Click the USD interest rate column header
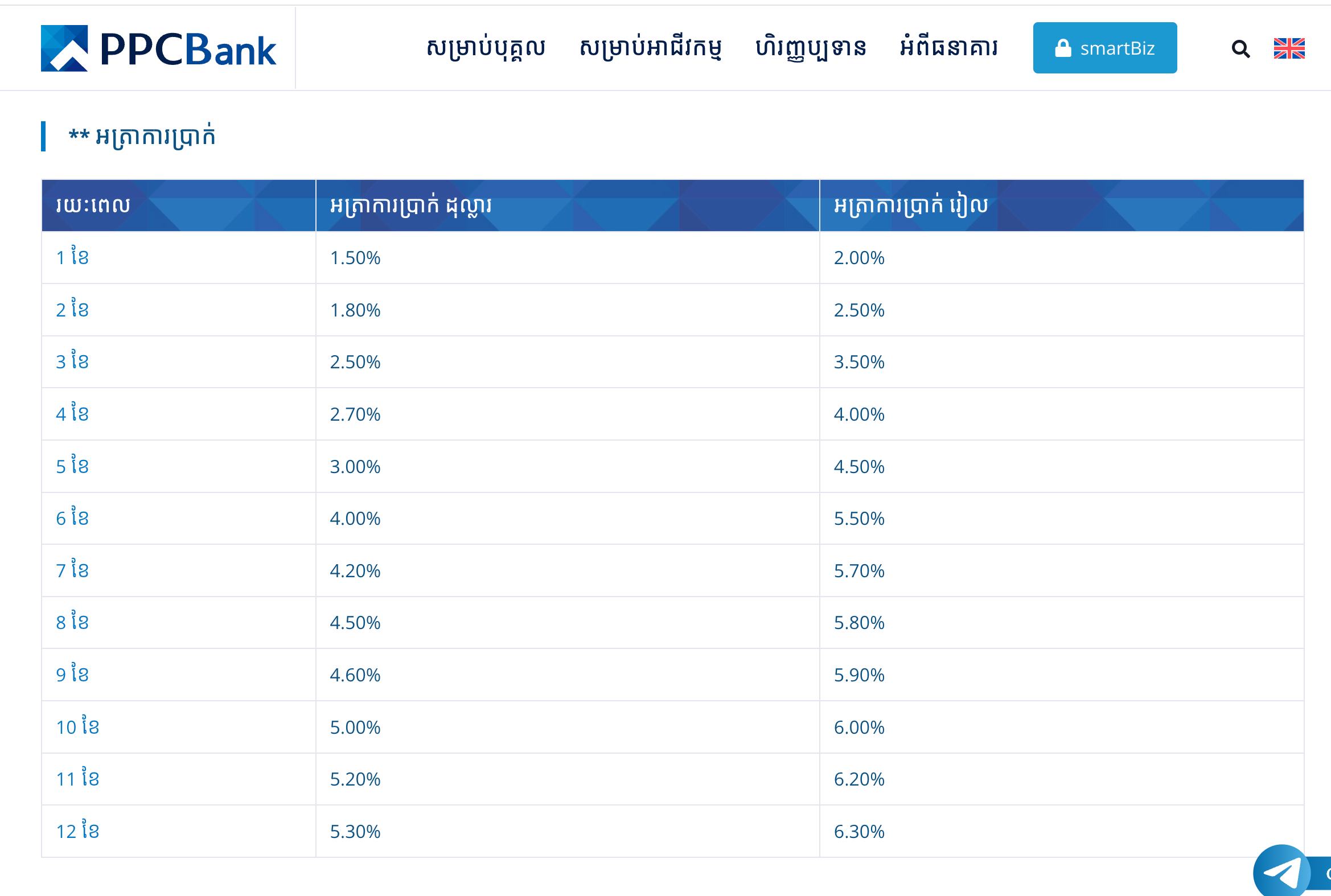 pyautogui.click(x=410, y=205)
